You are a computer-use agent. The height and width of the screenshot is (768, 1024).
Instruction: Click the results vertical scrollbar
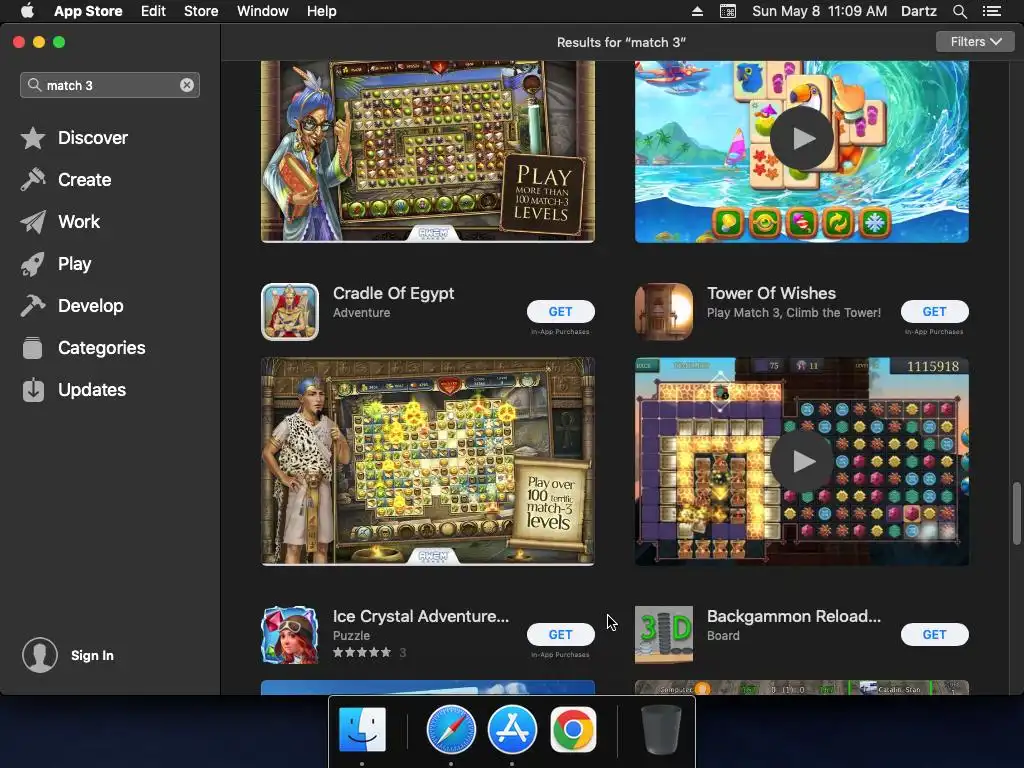point(1016,513)
